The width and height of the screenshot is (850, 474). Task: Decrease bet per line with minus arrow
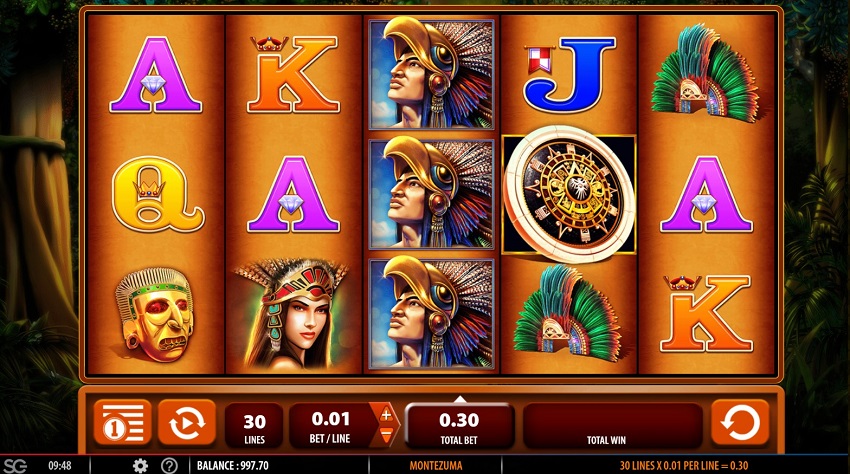click(386, 434)
